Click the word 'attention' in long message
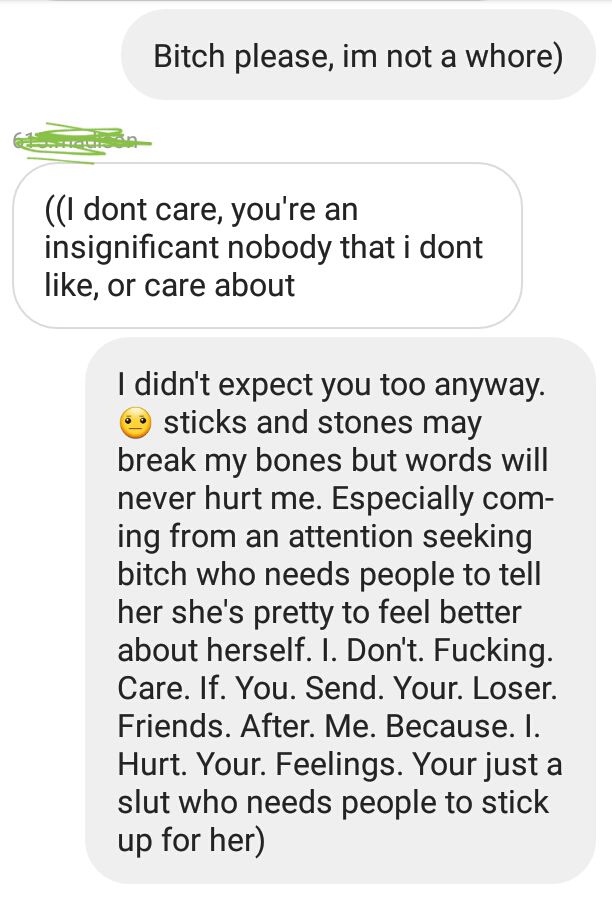 [x=350, y=537]
